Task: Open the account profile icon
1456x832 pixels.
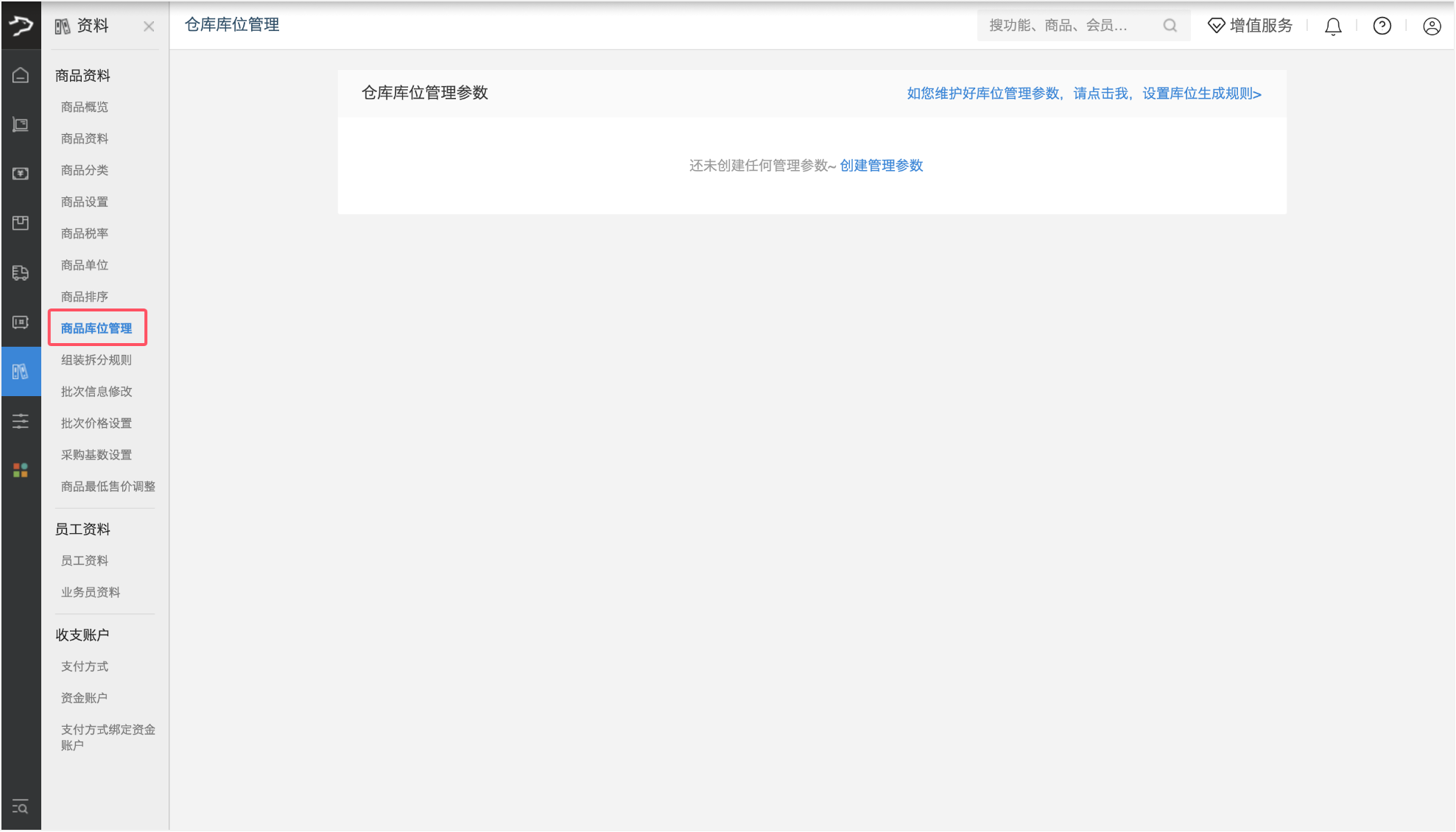Action: tap(1432, 26)
